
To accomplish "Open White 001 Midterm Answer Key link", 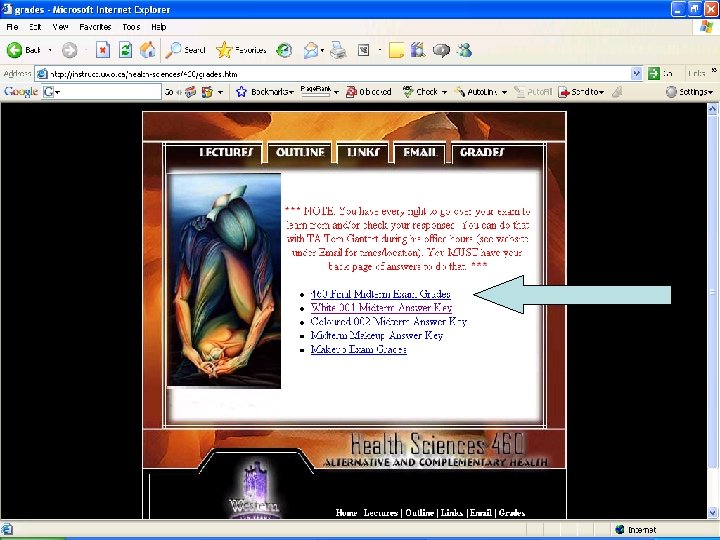I will coord(381,307).
